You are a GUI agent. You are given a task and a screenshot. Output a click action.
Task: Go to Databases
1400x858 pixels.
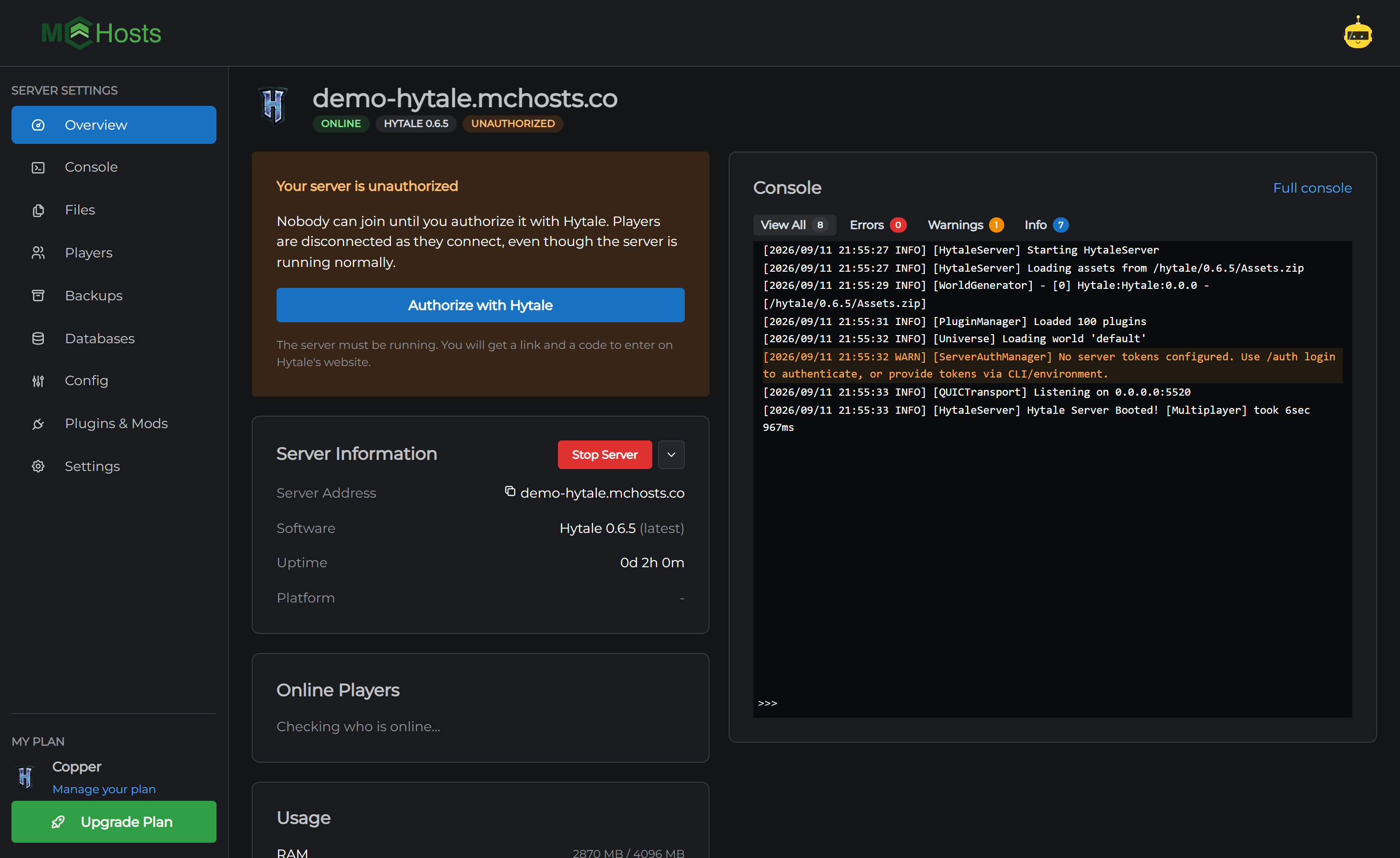(x=113, y=338)
